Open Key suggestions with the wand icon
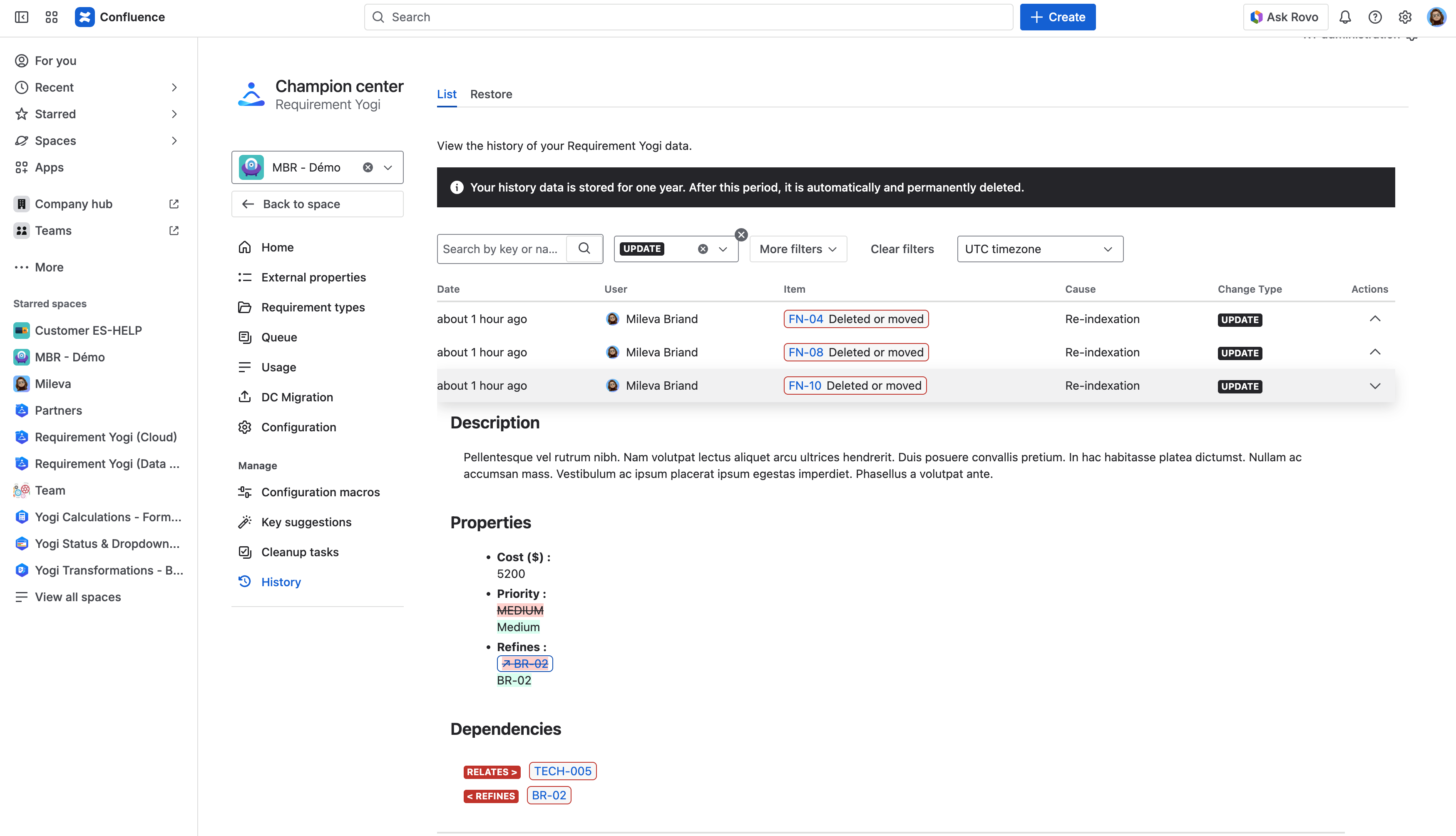The image size is (1456, 836). pyautogui.click(x=306, y=522)
